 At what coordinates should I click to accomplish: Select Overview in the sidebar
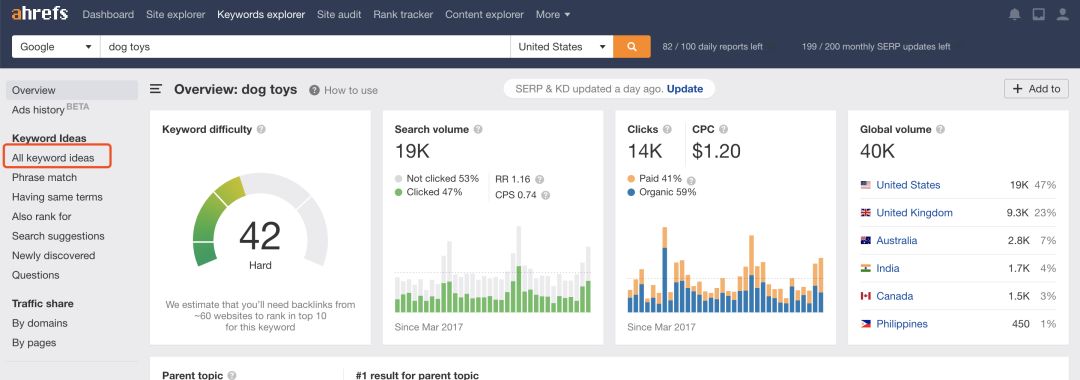click(x=72, y=90)
